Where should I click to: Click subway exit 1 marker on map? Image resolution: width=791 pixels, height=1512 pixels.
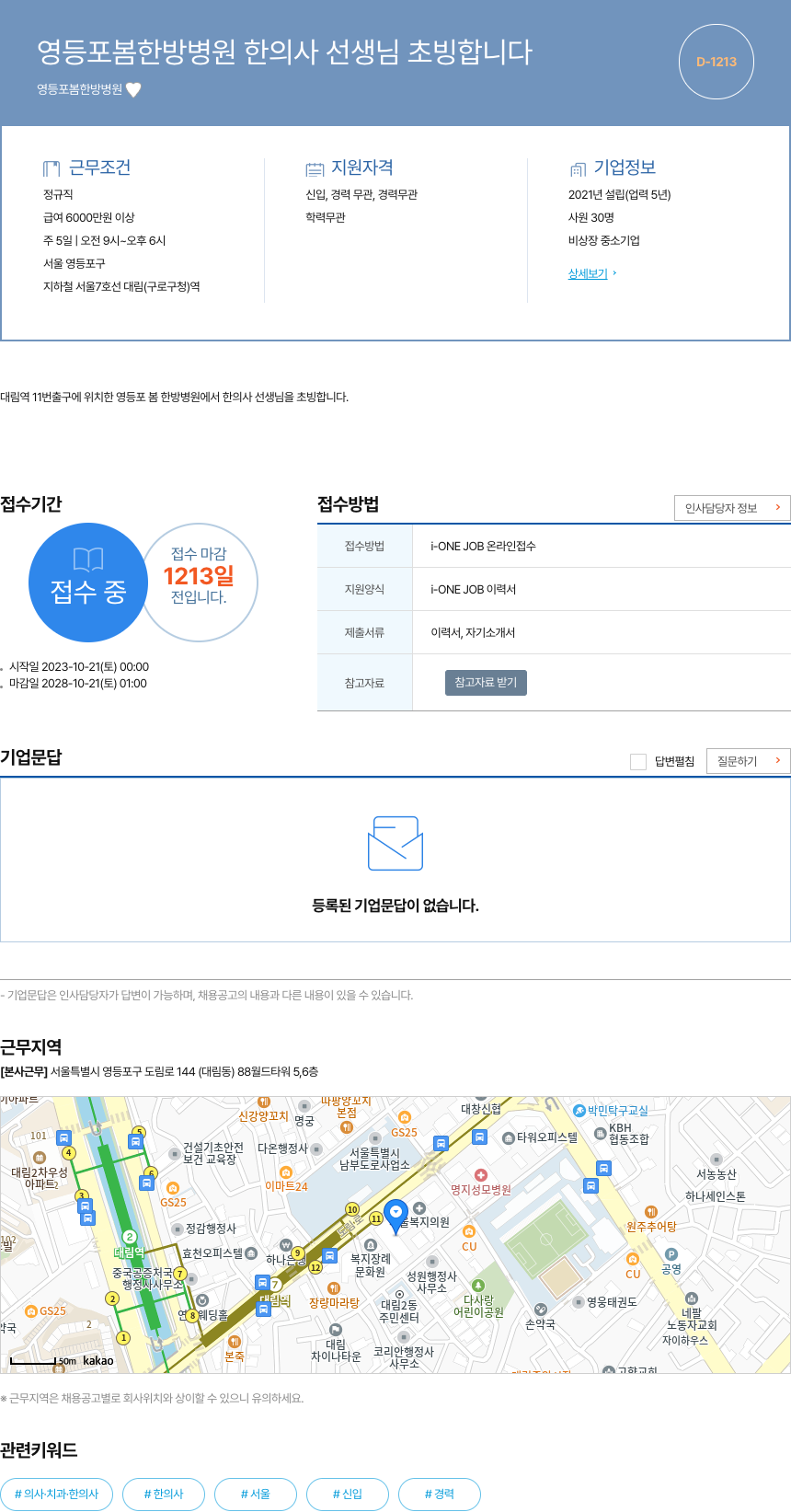click(123, 1337)
